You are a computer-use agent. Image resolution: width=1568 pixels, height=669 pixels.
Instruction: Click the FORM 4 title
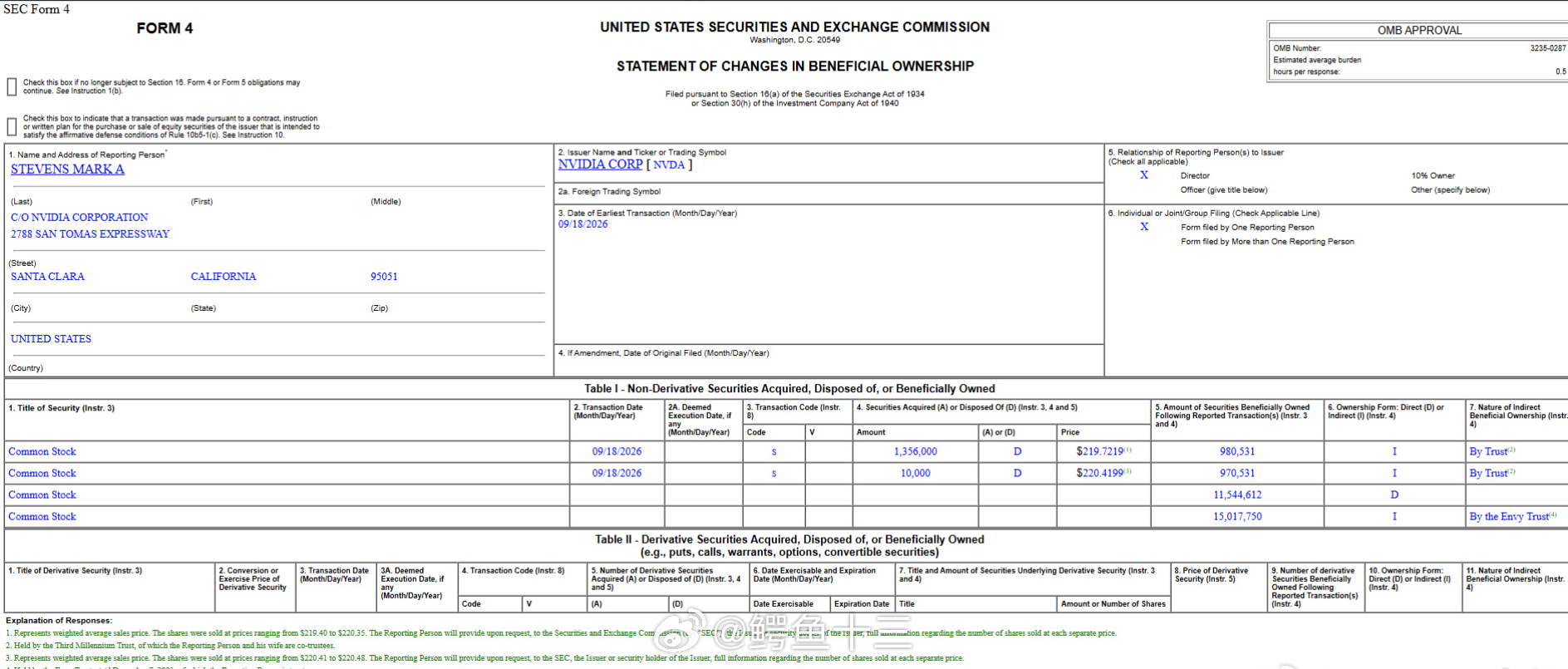click(x=165, y=28)
